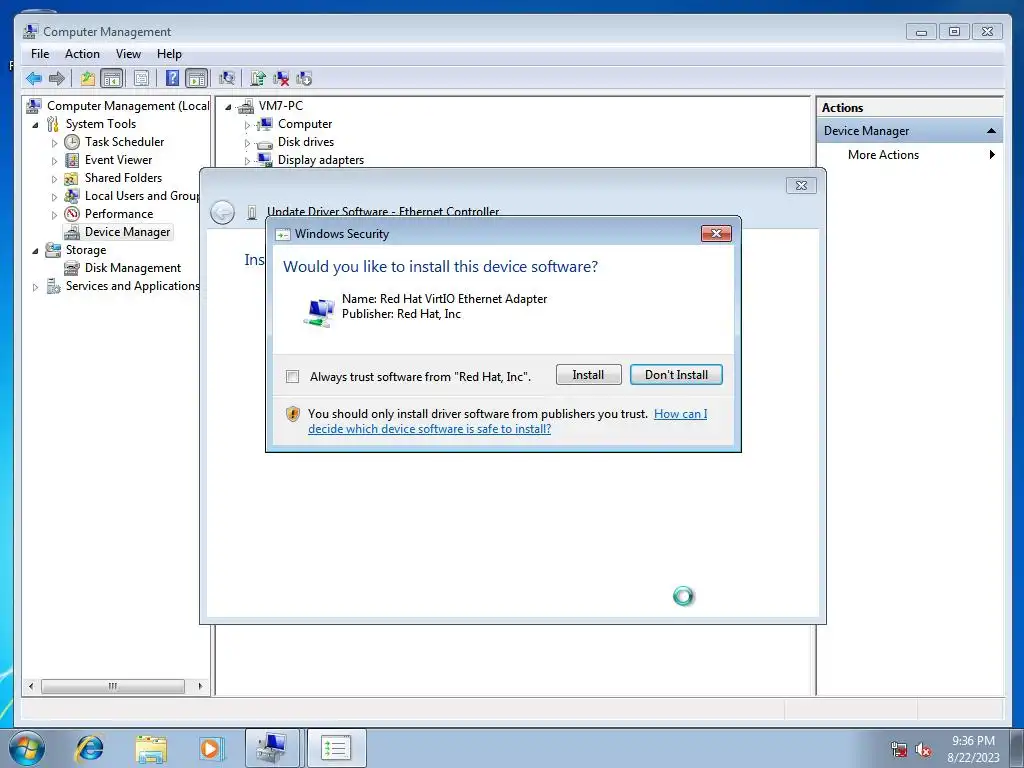Click the blue Help question mark icon
Screen dimensions: 1024x768
[172, 79]
